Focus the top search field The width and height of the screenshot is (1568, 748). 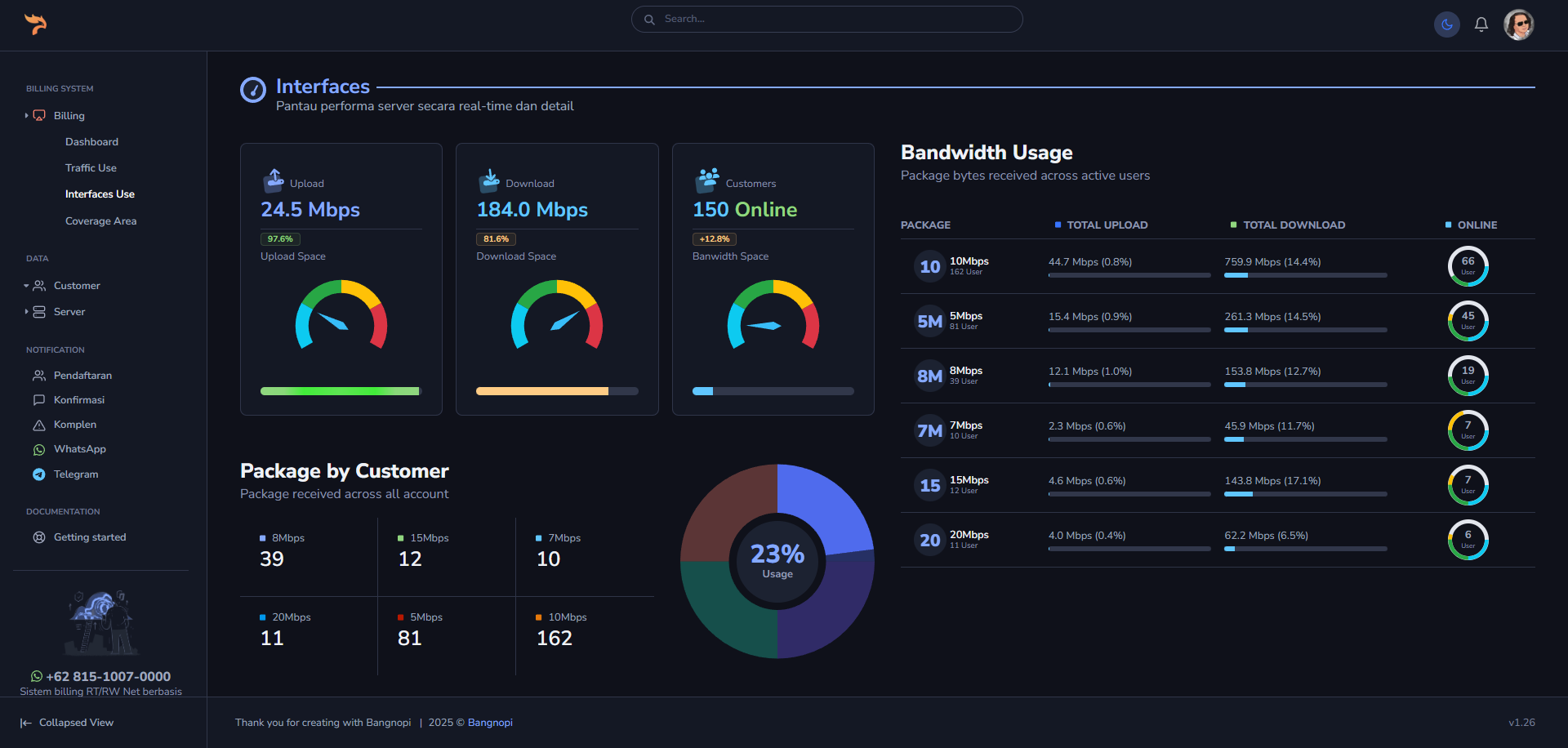click(826, 20)
